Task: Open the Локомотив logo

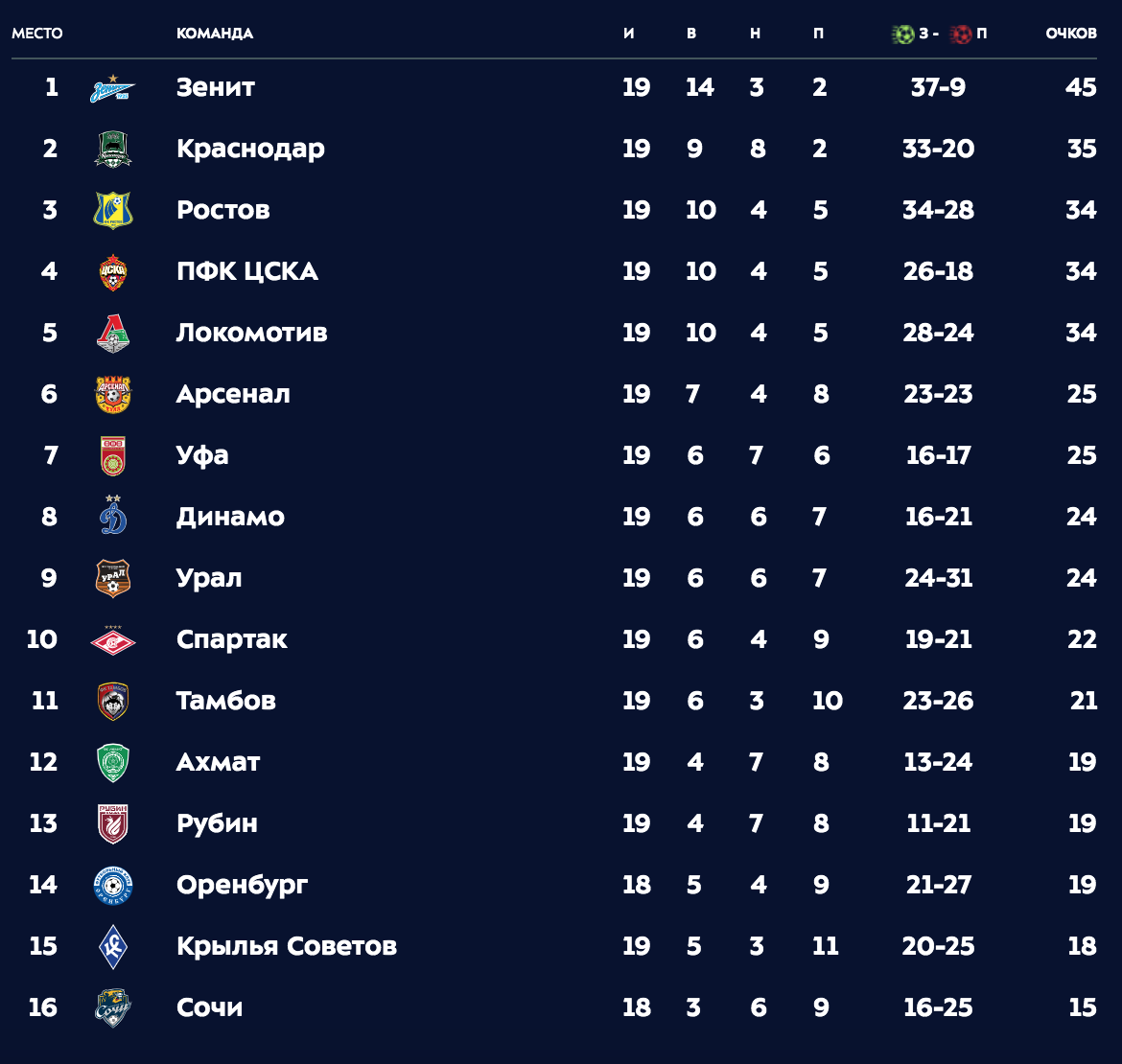Action: click(x=113, y=334)
